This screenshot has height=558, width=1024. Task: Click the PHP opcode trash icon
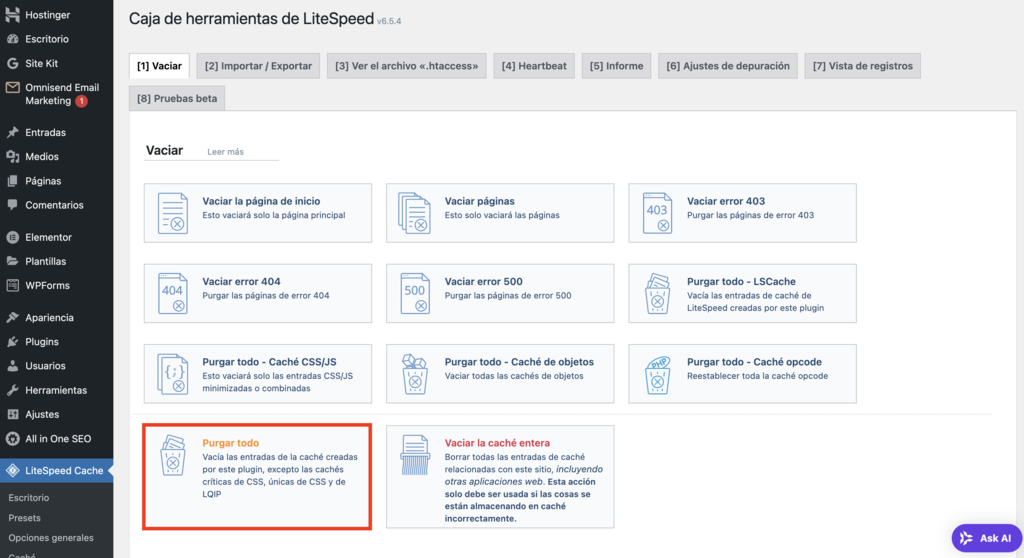pyautogui.click(x=657, y=374)
